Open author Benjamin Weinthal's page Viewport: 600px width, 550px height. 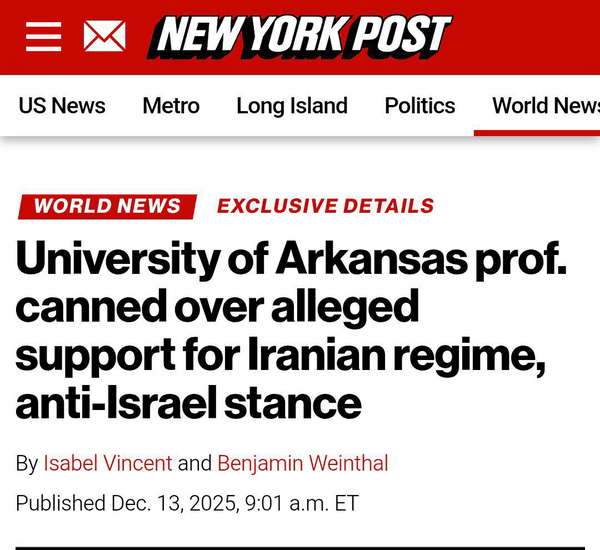tap(302, 463)
